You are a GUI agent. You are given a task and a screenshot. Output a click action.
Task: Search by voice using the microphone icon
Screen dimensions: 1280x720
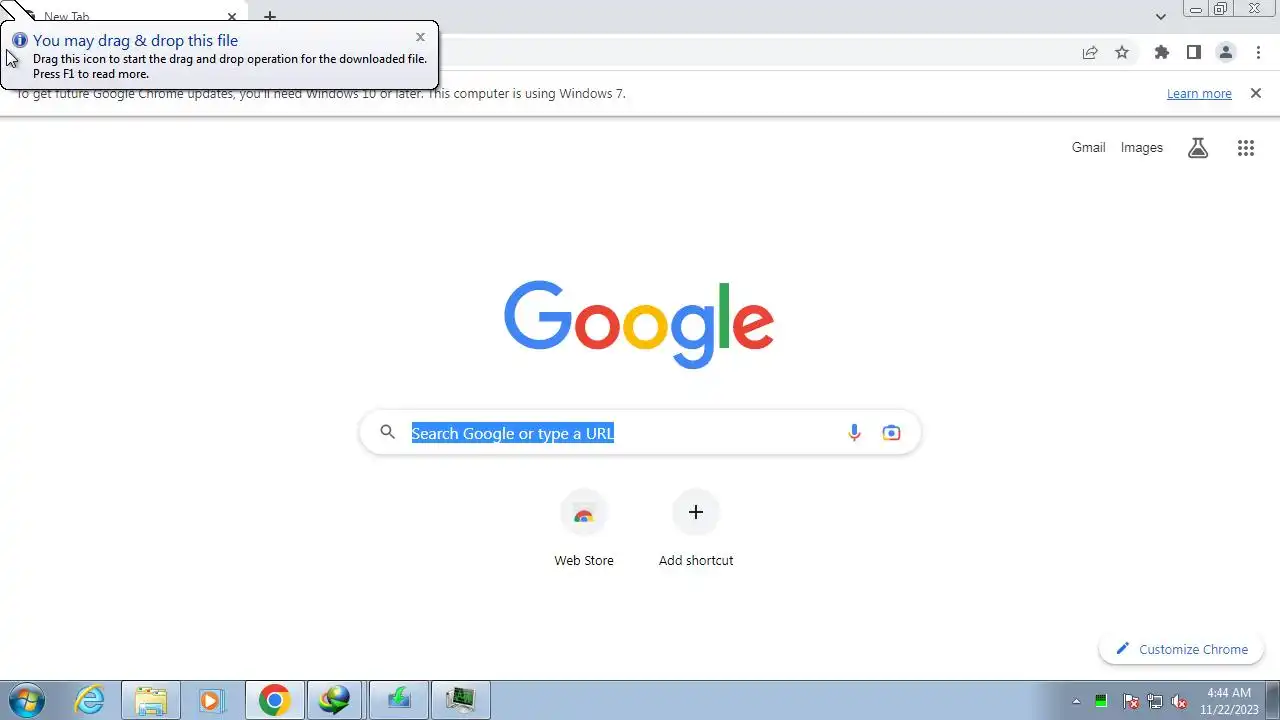point(854,433)
